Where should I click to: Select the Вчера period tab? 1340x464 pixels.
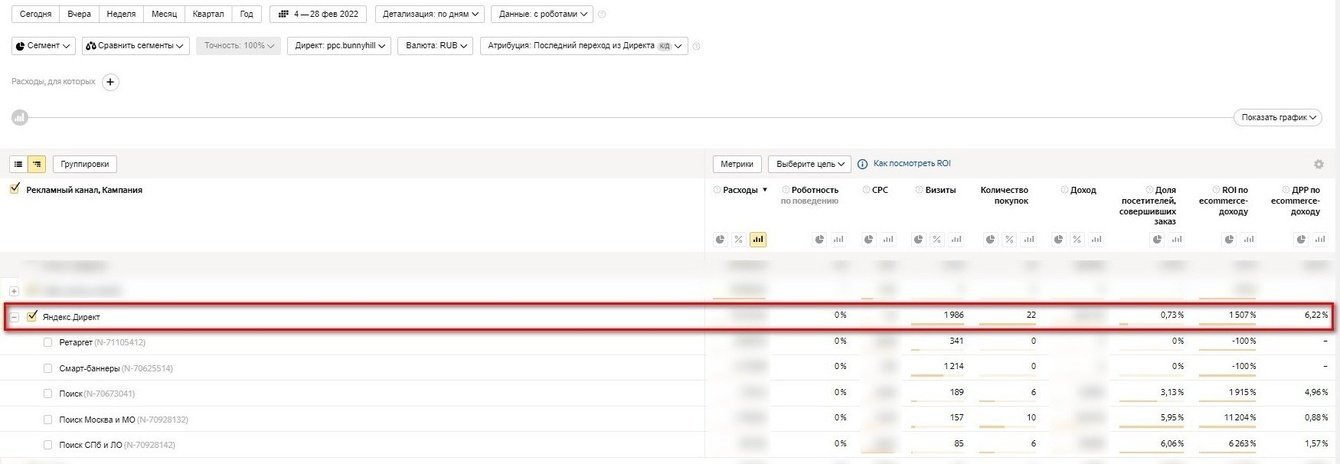(79, 15)
